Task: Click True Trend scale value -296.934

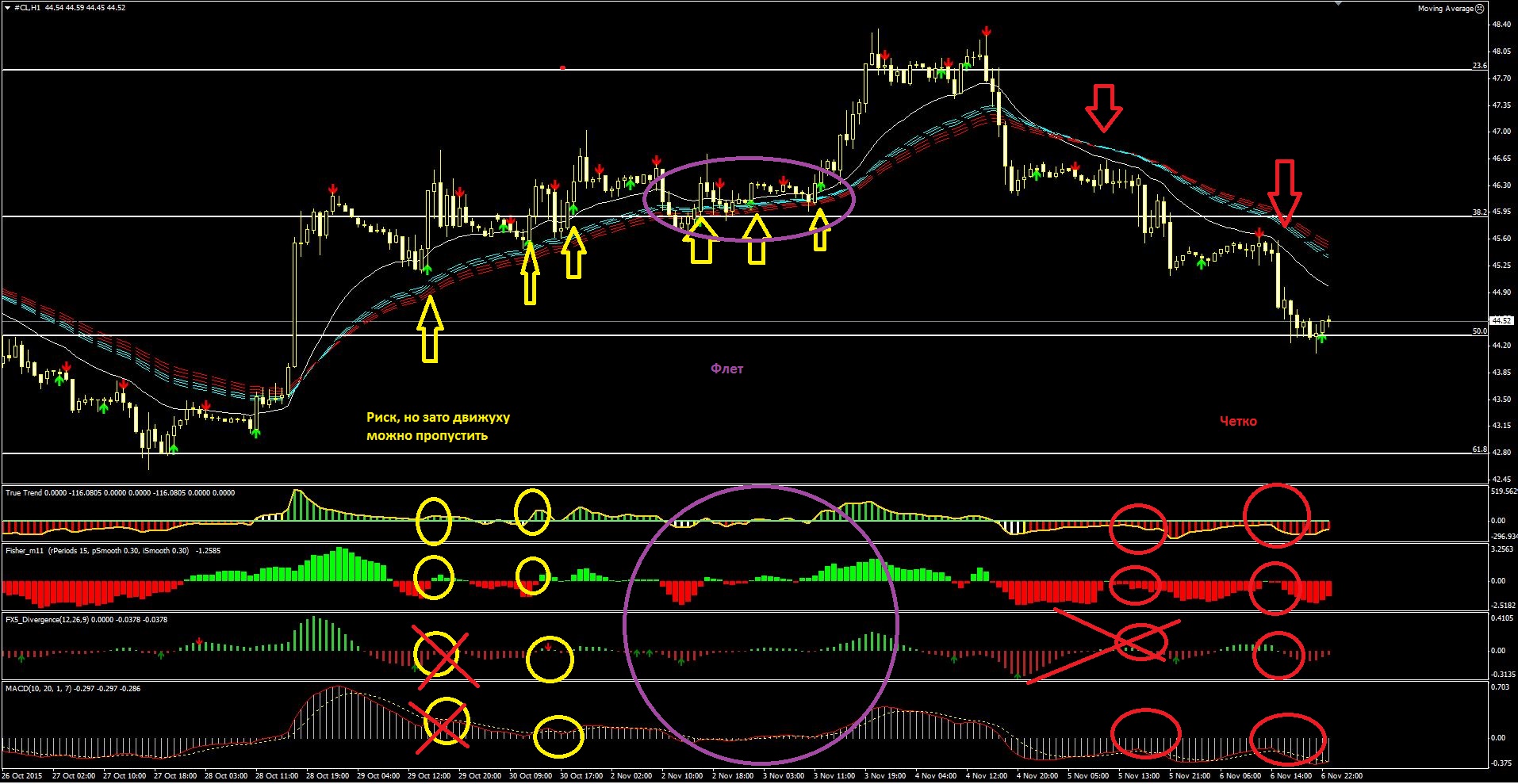Action: click(x=1505, y=537)
